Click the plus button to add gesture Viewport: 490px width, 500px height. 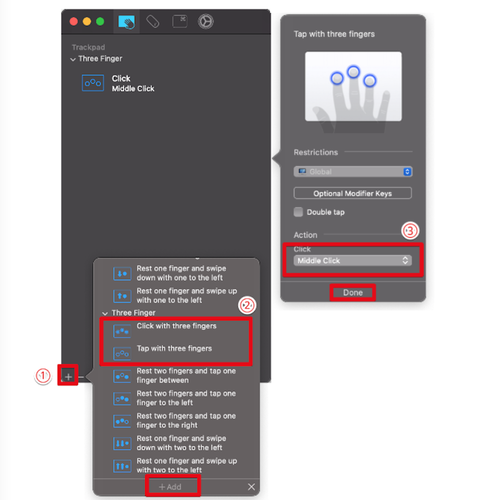coord(68,377)
